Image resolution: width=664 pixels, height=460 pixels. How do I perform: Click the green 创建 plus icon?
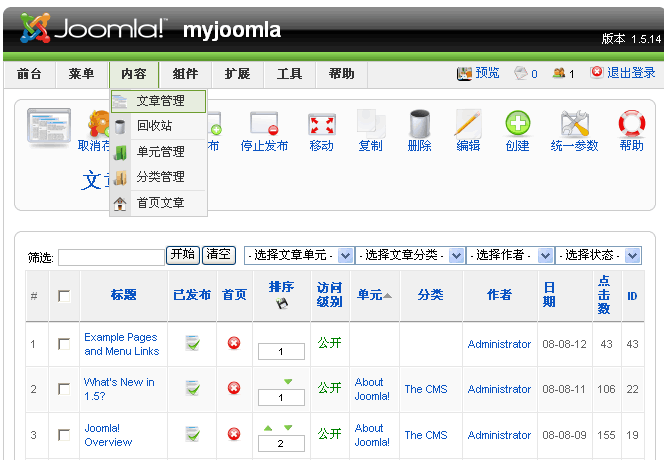[517, 123]
